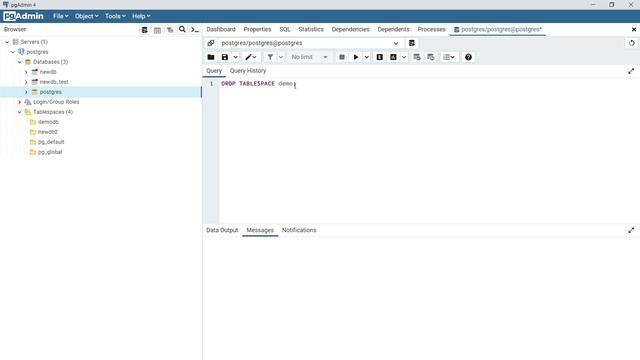Open the edit pencil menu
Viewport: 640px width, 360px height.
[251, 57]
